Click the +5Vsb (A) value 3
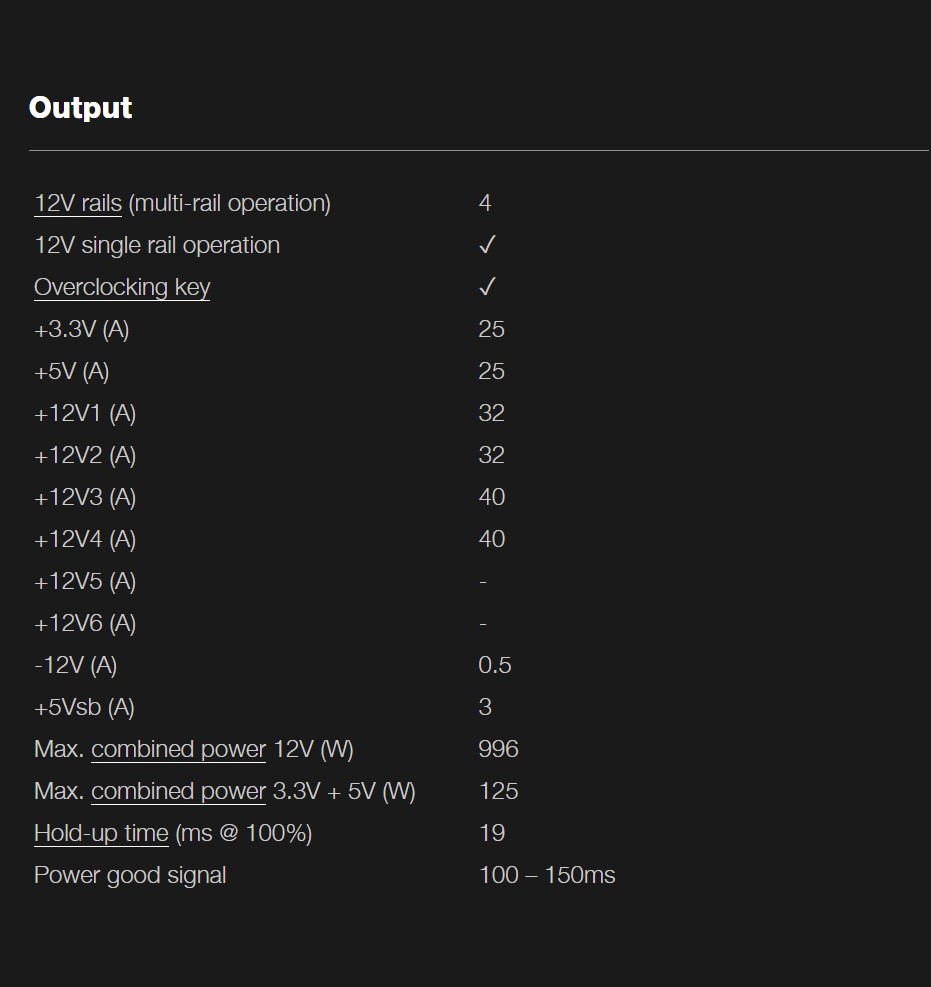 point(485,707)
